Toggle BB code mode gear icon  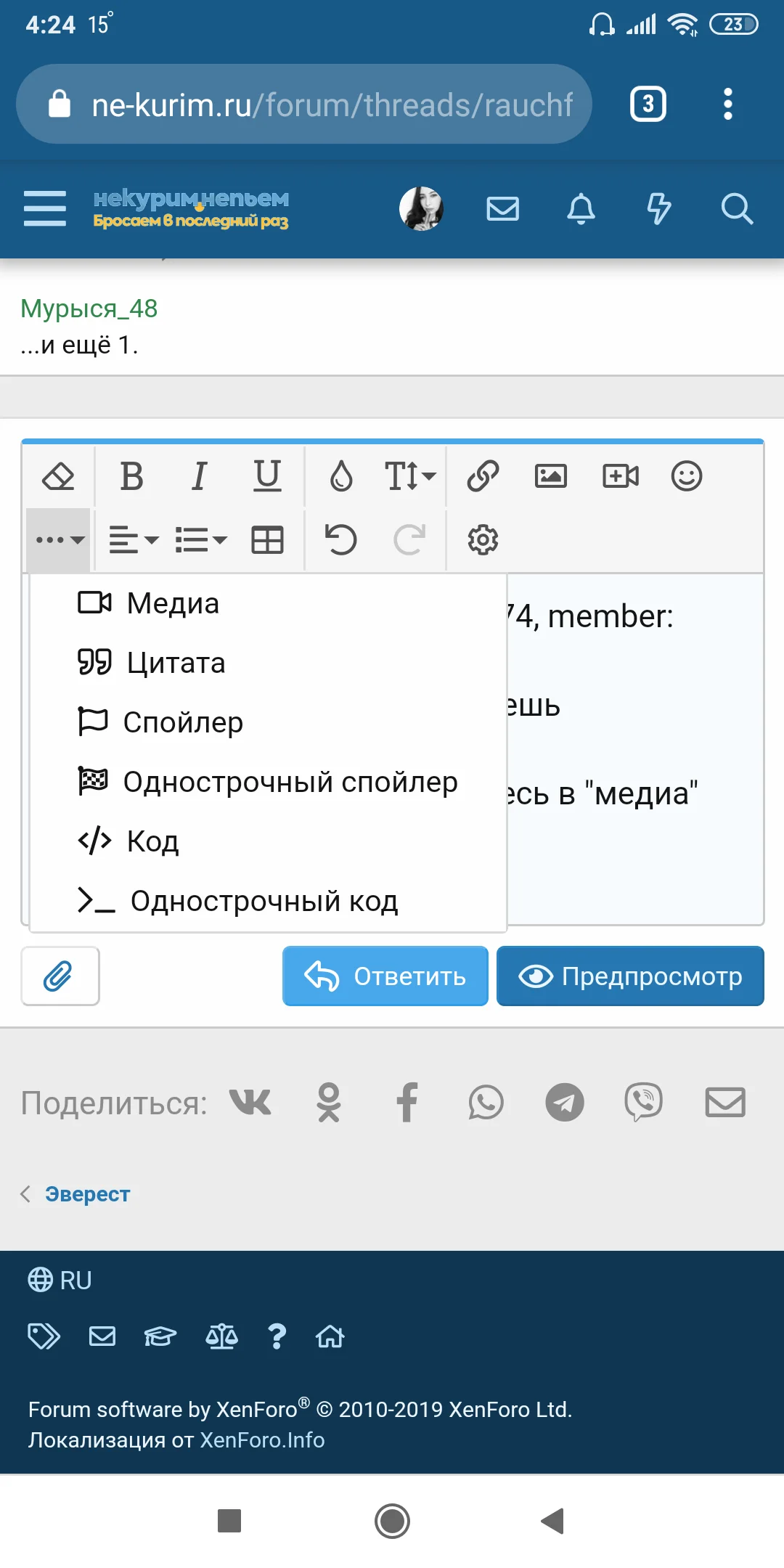[483, 540]
